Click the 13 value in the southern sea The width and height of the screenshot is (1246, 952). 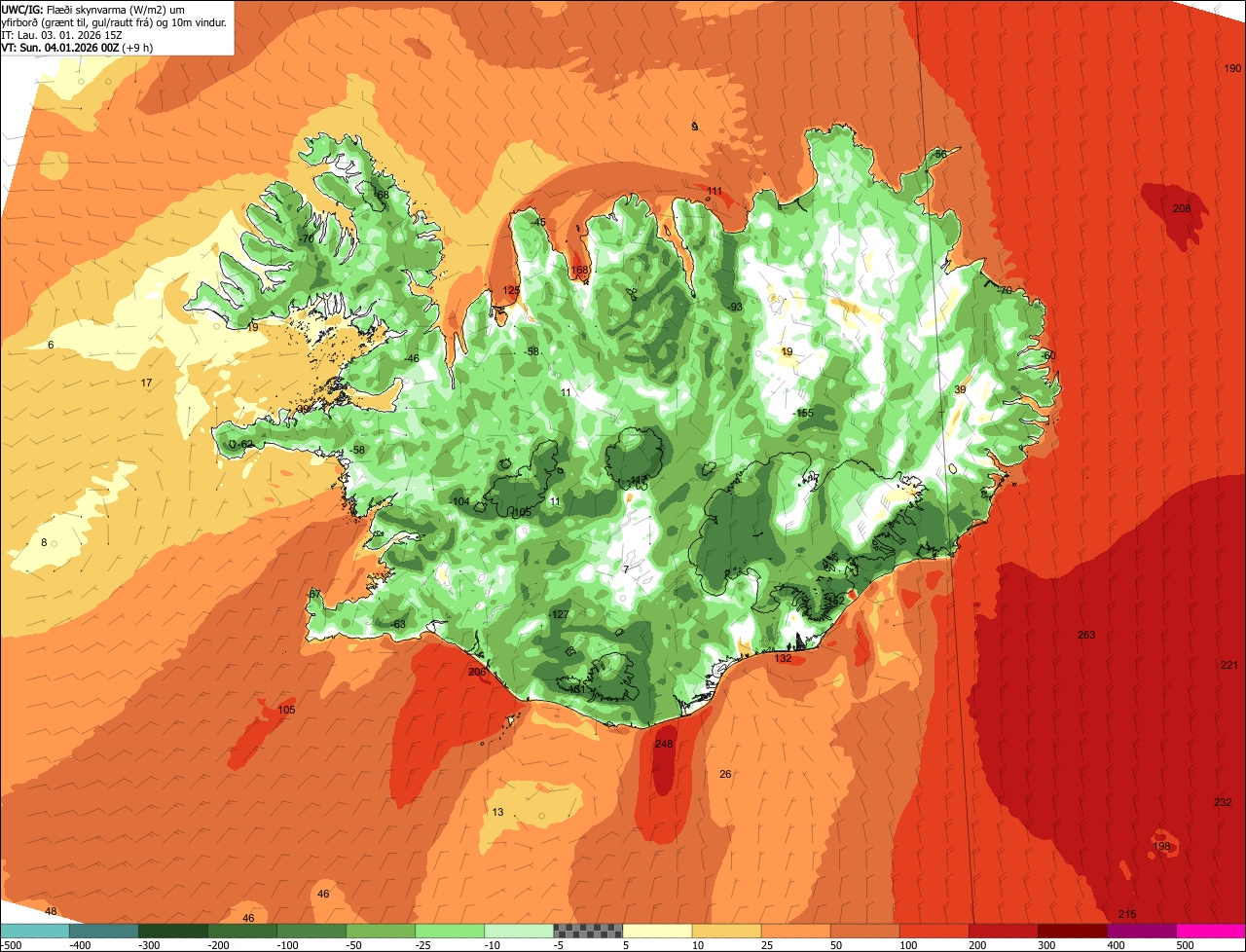(x=497, y=812)
